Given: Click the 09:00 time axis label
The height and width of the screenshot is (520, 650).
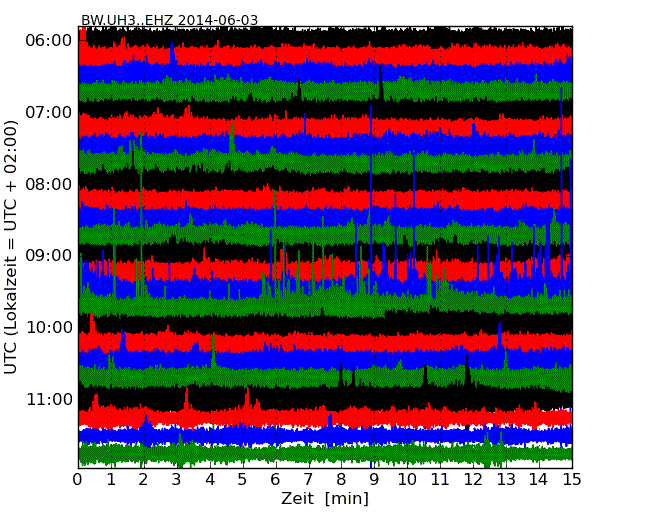Looking at the screenshot, I should 49,255.
